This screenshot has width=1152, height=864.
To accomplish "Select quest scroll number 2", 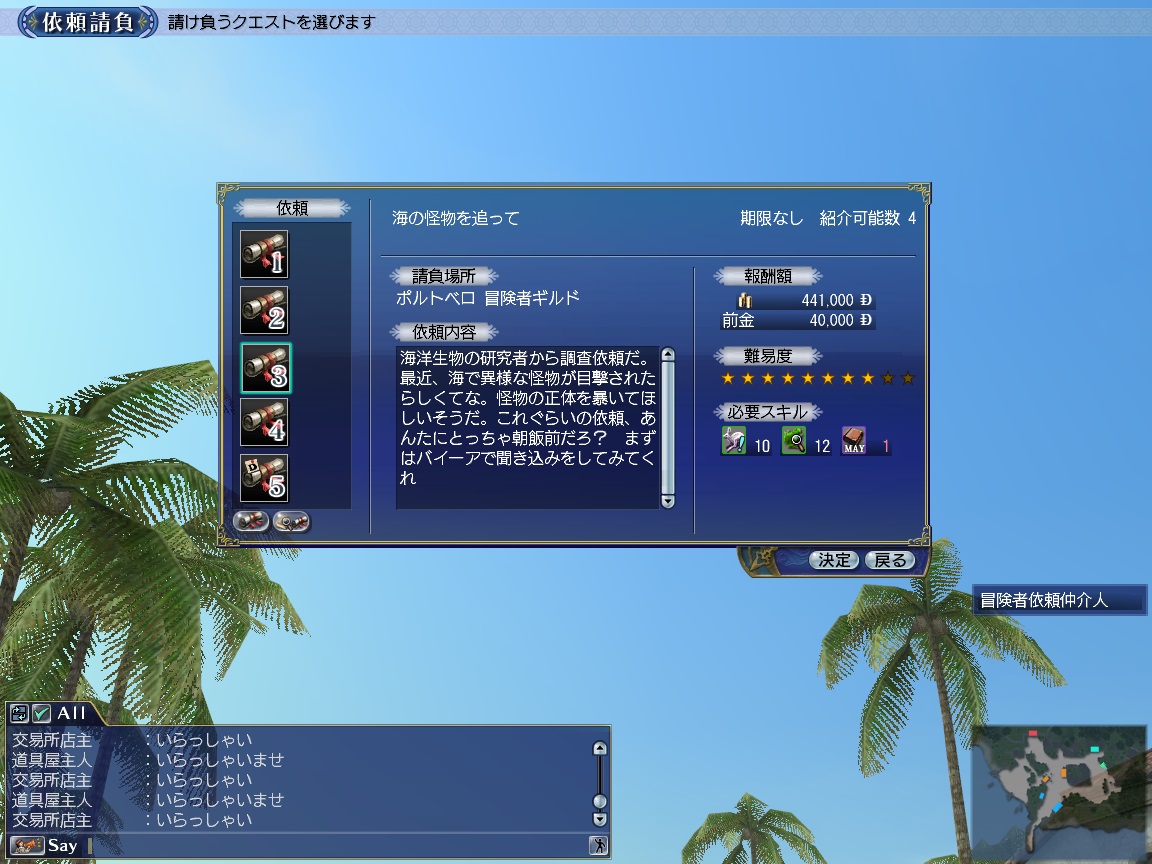I will click(264, 311).
